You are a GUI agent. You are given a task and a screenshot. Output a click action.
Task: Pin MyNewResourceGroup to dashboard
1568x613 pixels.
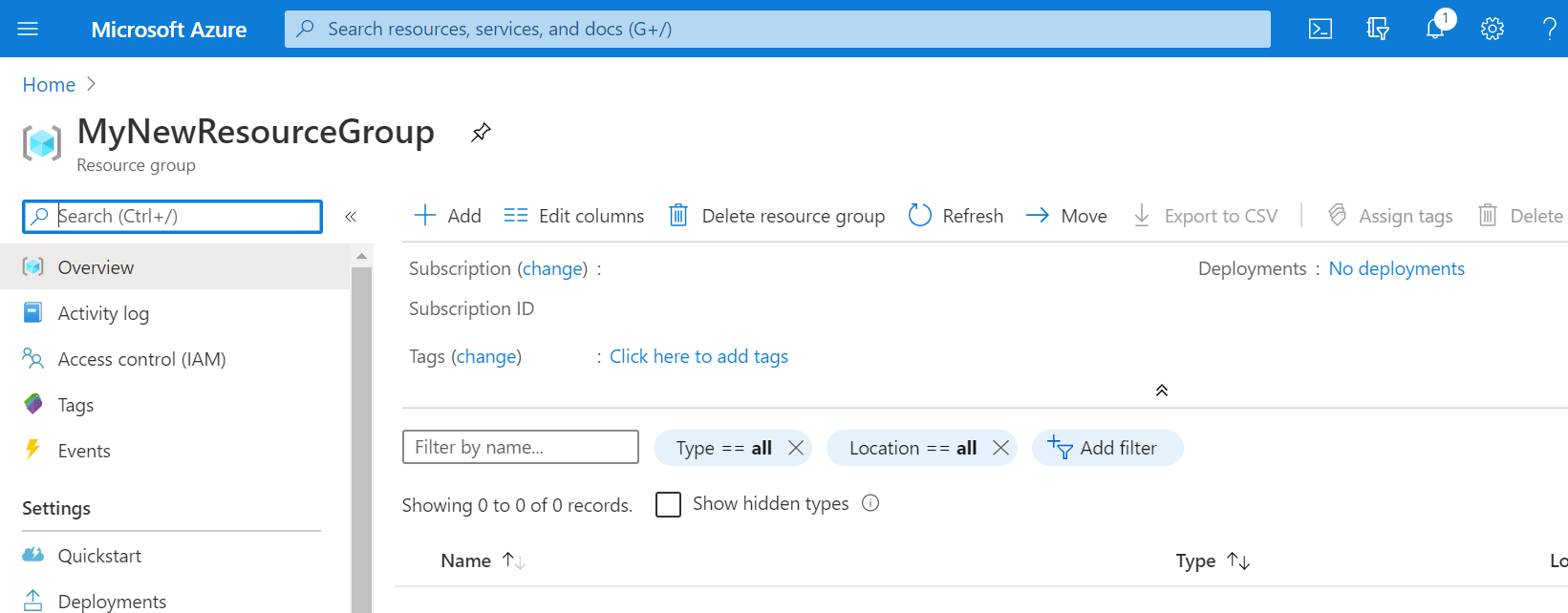click(481, 133)
